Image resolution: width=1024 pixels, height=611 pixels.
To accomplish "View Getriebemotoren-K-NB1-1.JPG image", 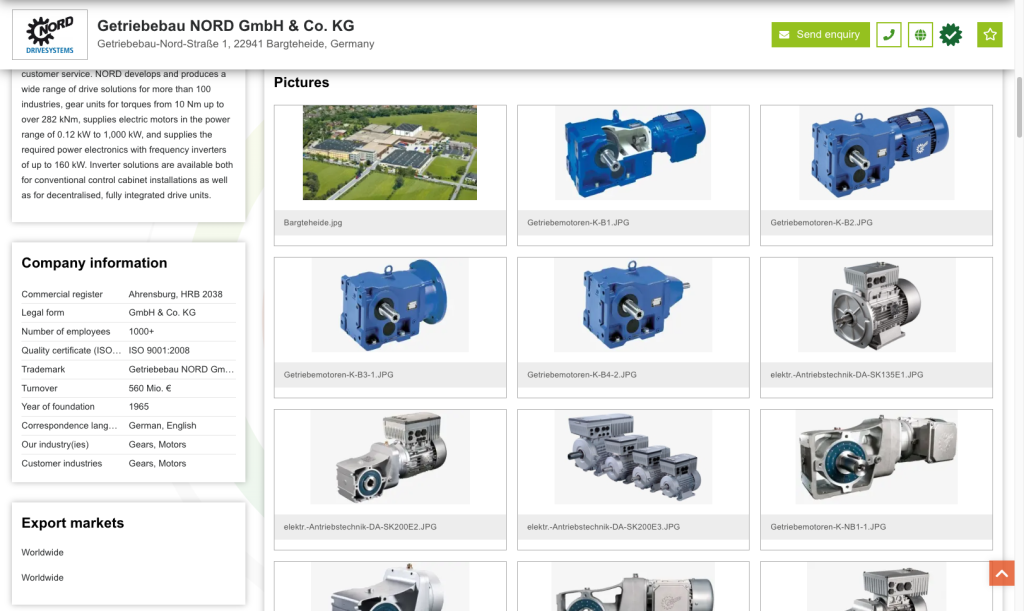I will pyautogui.click(x=876, y=457).
